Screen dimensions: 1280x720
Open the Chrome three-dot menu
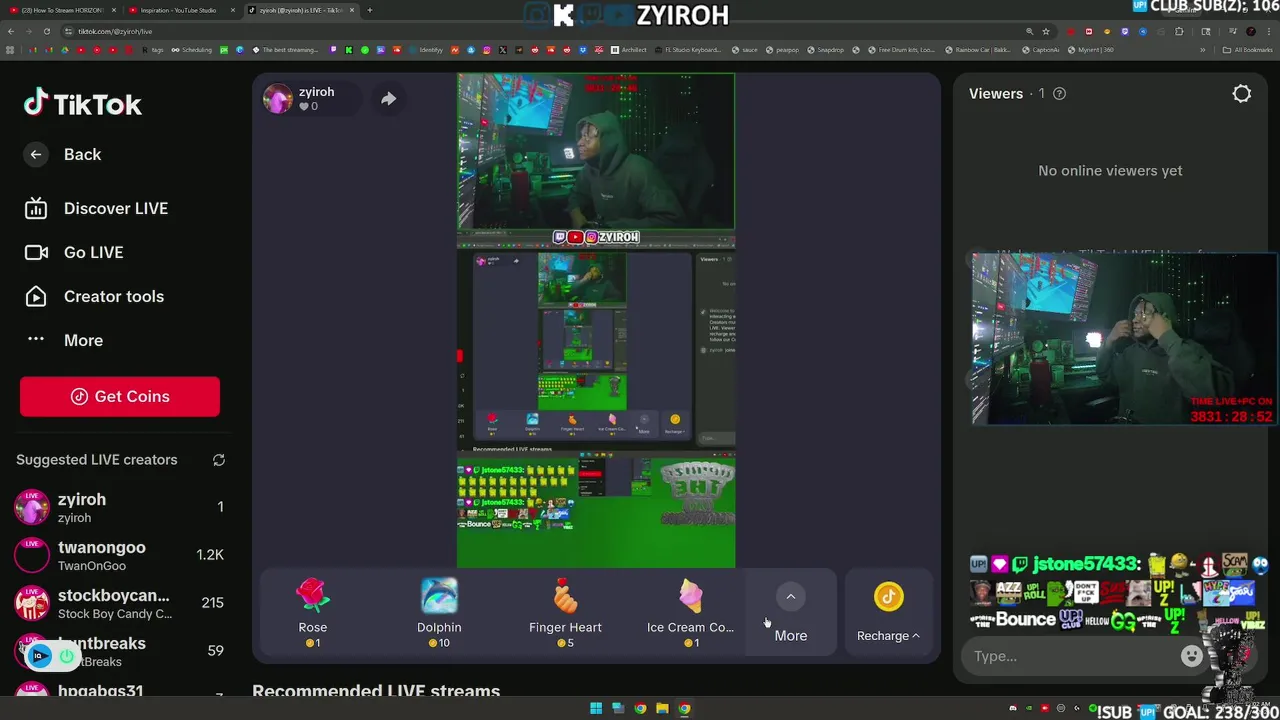click(x=1268, y=31)
